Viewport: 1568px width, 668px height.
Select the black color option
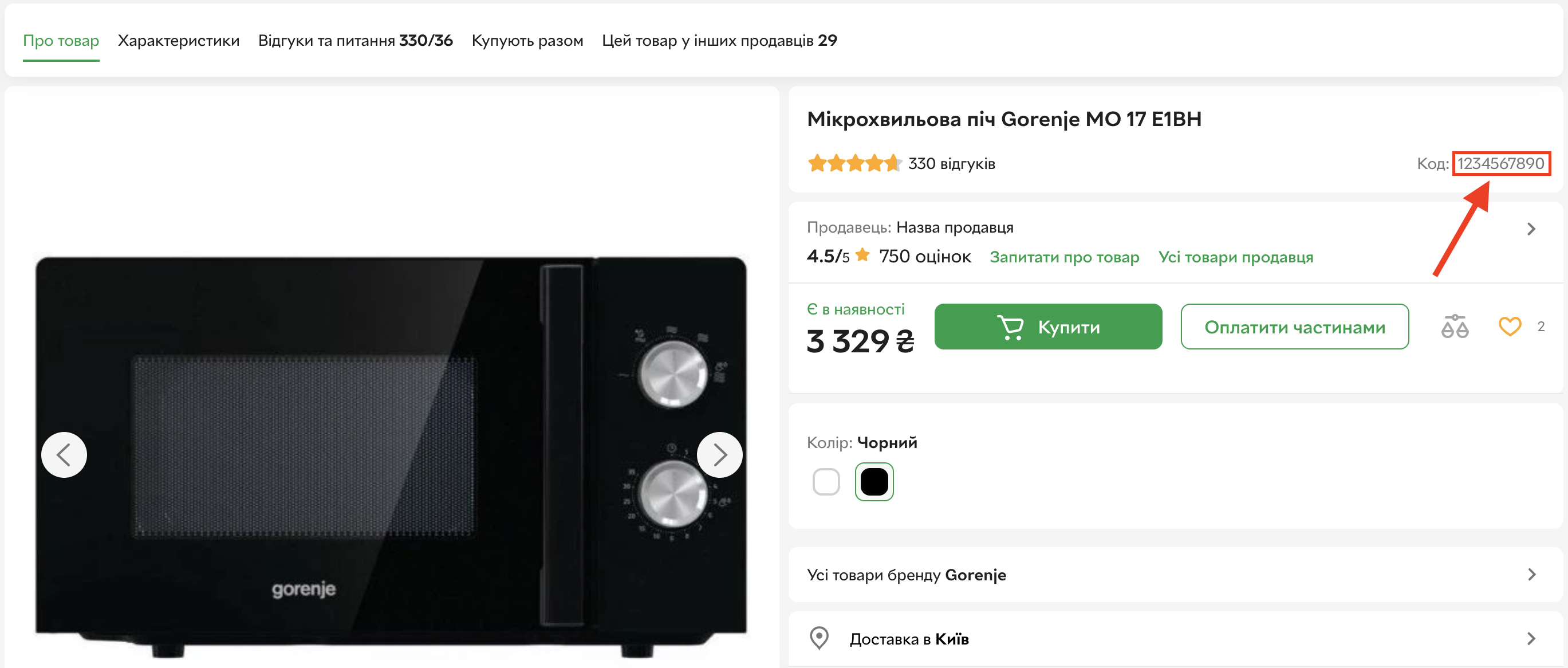tap(873, 482)
